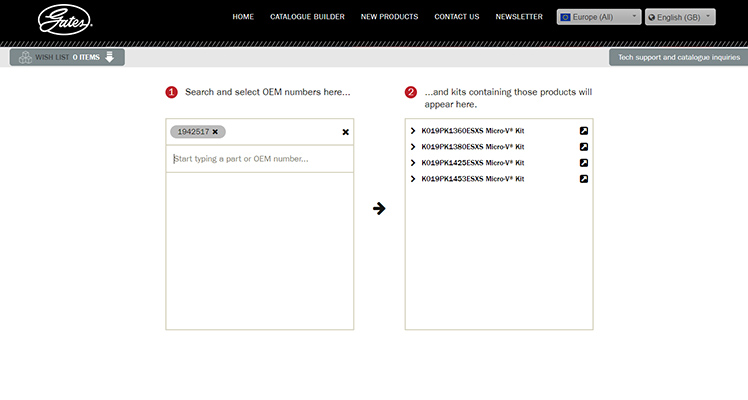Open K019PK1380ESXS kit details icon
The width and height of the screenshot is (748, 400).
coord(584,147)
